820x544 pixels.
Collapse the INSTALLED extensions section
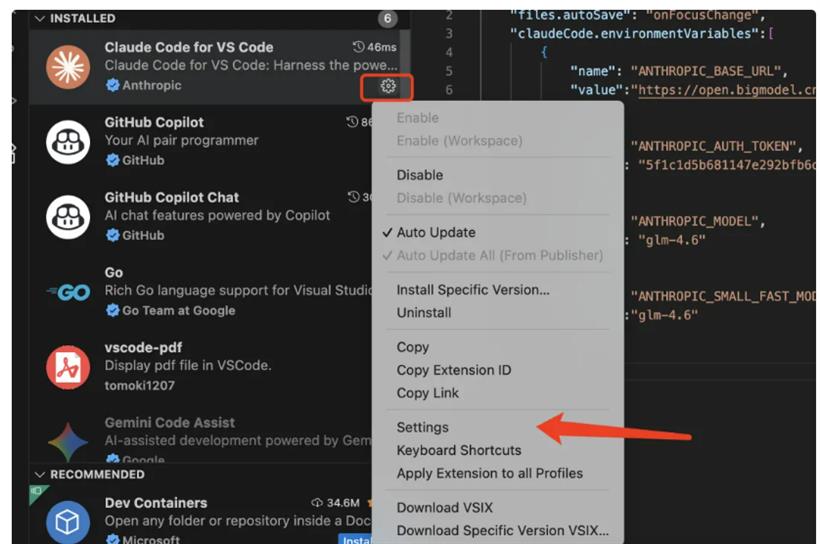40,18
